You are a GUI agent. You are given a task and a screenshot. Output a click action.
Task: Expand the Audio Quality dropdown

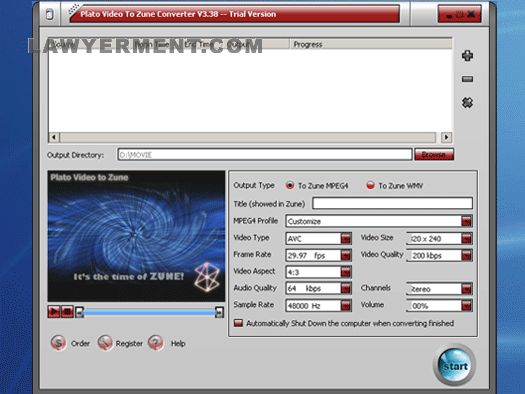(x=346, y=288)
